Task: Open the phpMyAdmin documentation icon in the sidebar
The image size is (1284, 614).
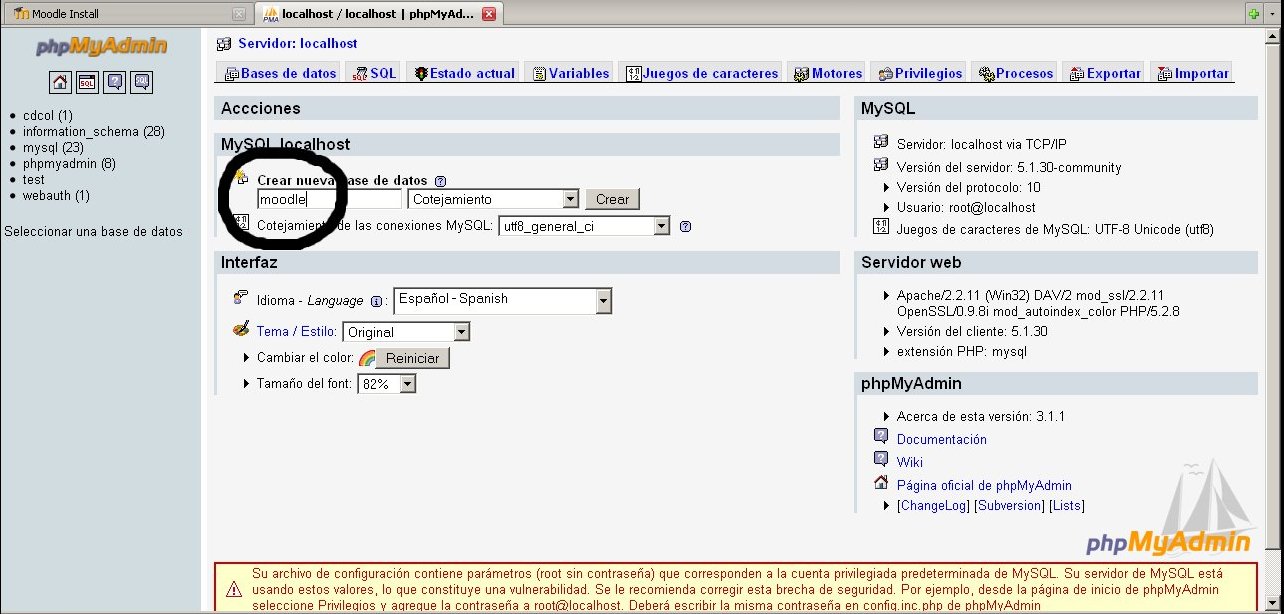Action: point(115,82)
